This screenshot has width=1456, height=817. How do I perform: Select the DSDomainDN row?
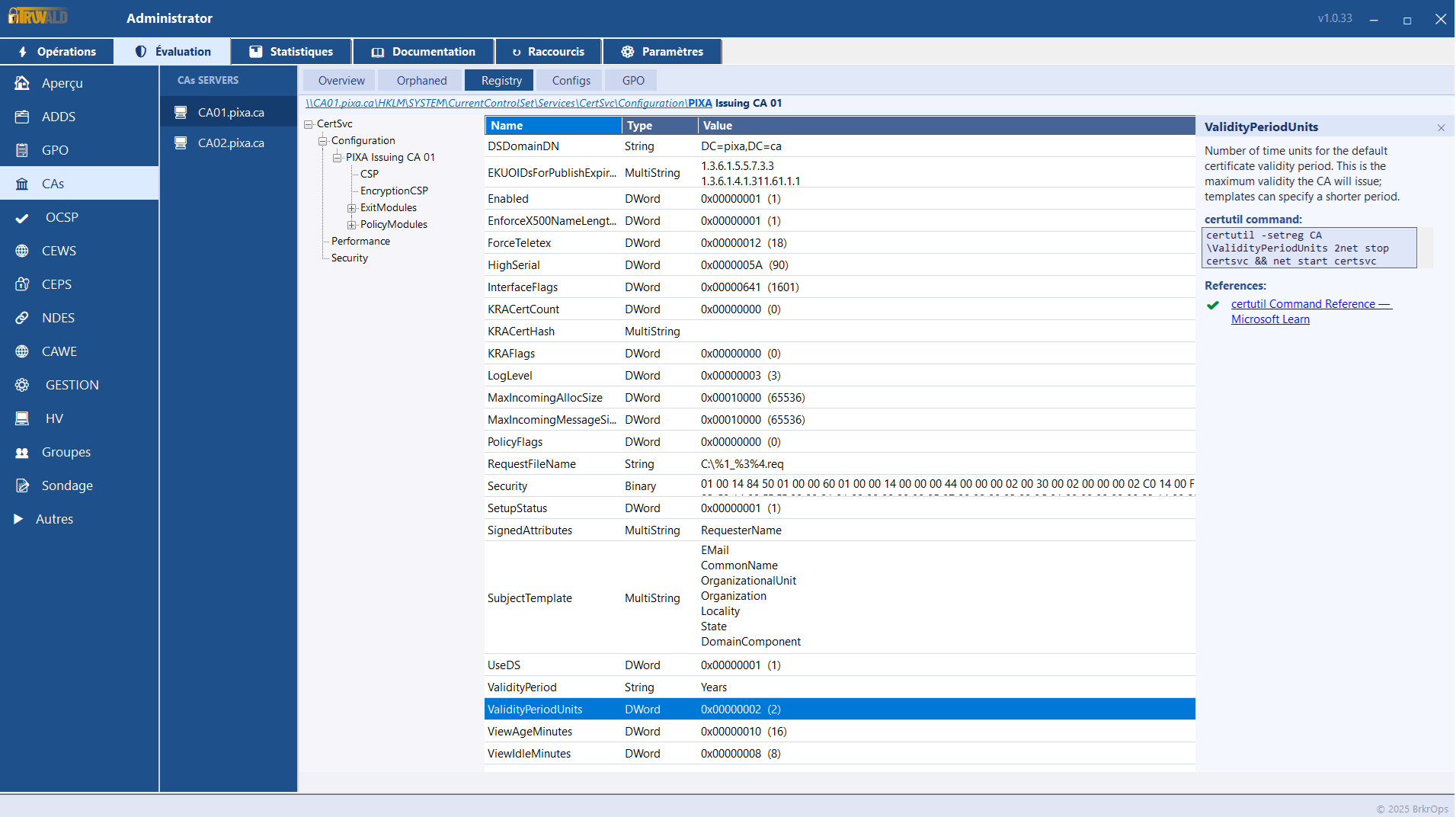click(840, 146)
